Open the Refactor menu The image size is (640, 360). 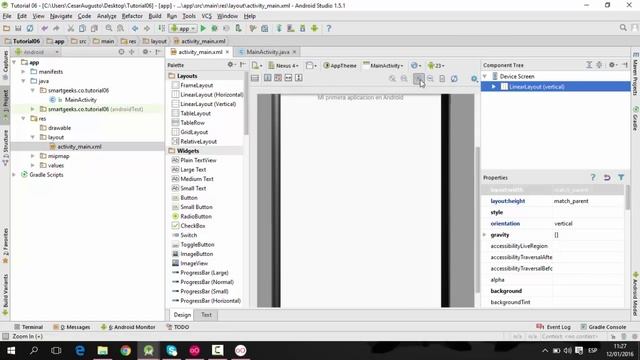tap(132, 16)
